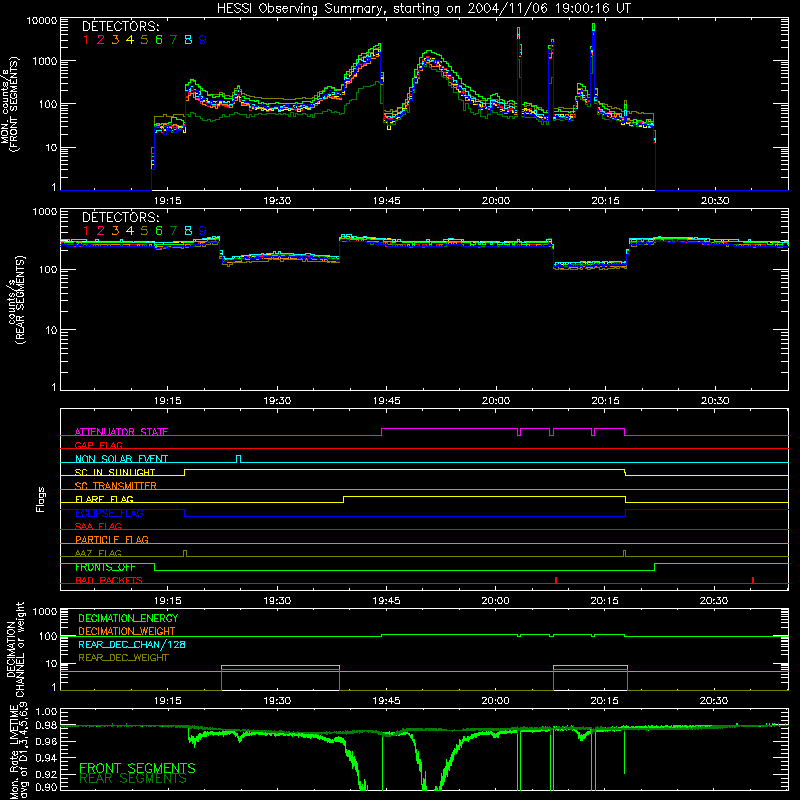The height and width of the screenshot is (800, 800).
Task: Click orange detector 3 in rear segments legend
Action: [115, 231]
